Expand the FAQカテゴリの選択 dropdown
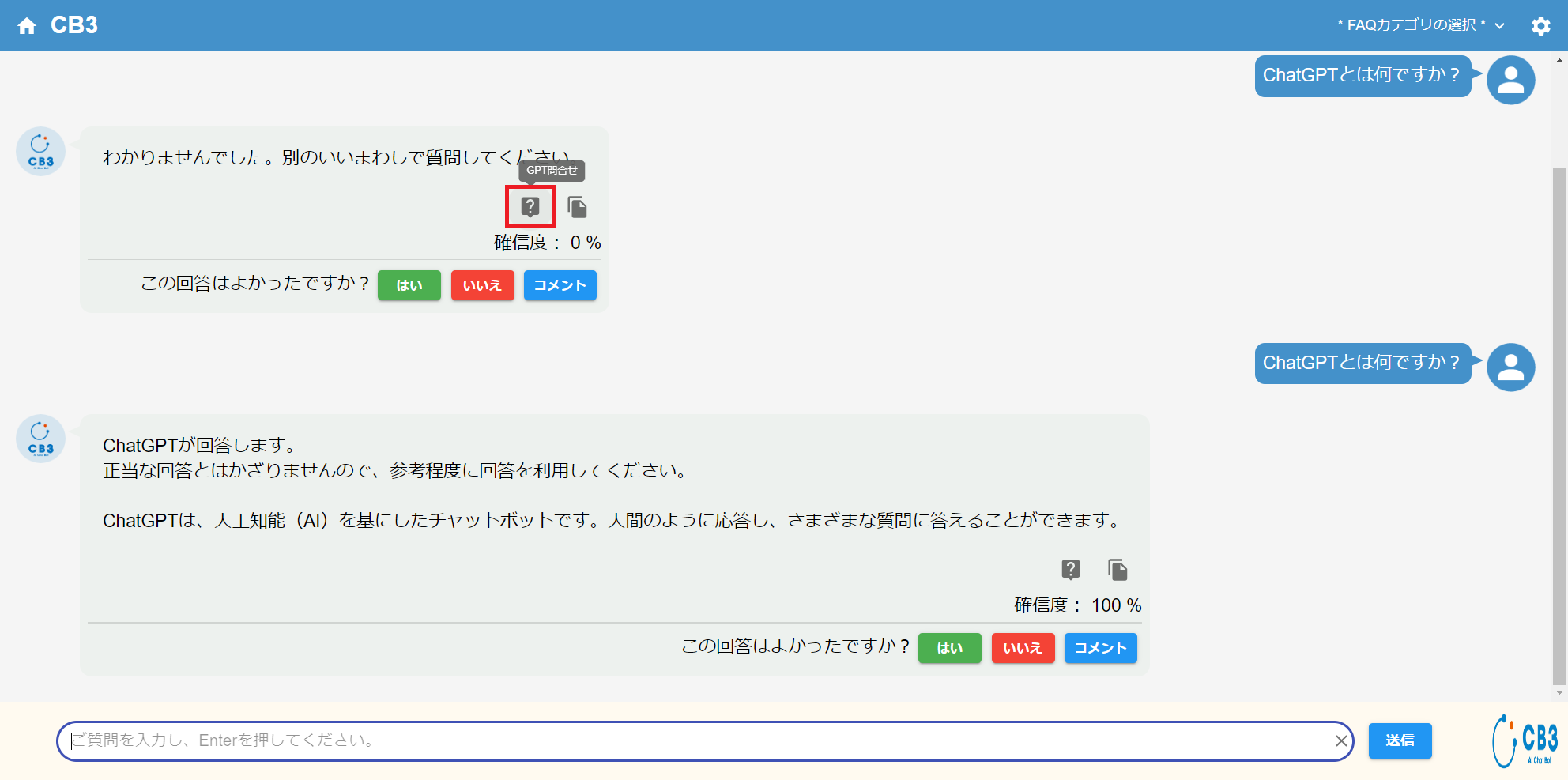Screen dimensions: 1568x780 click(x=1420, y=25)
